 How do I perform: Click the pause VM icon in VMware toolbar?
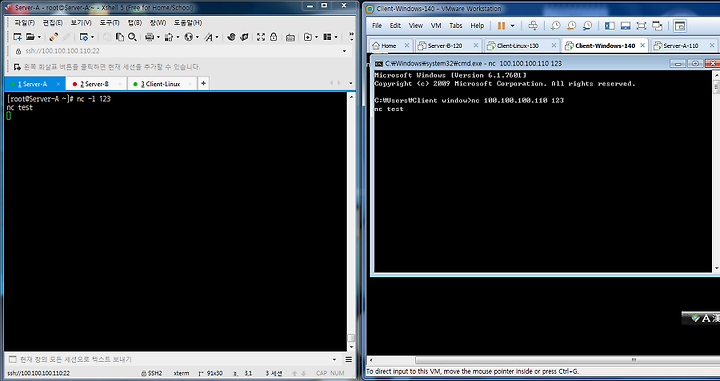501,26
